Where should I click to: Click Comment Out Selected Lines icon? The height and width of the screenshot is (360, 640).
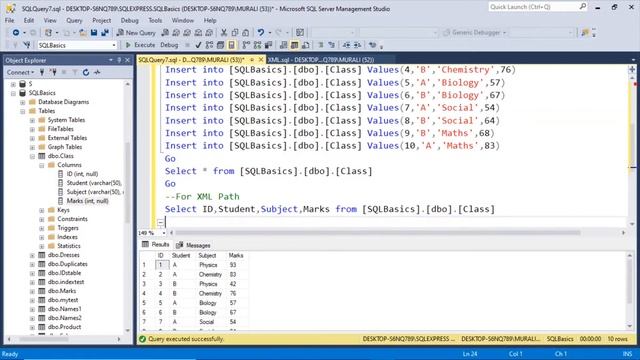point(320,45)
